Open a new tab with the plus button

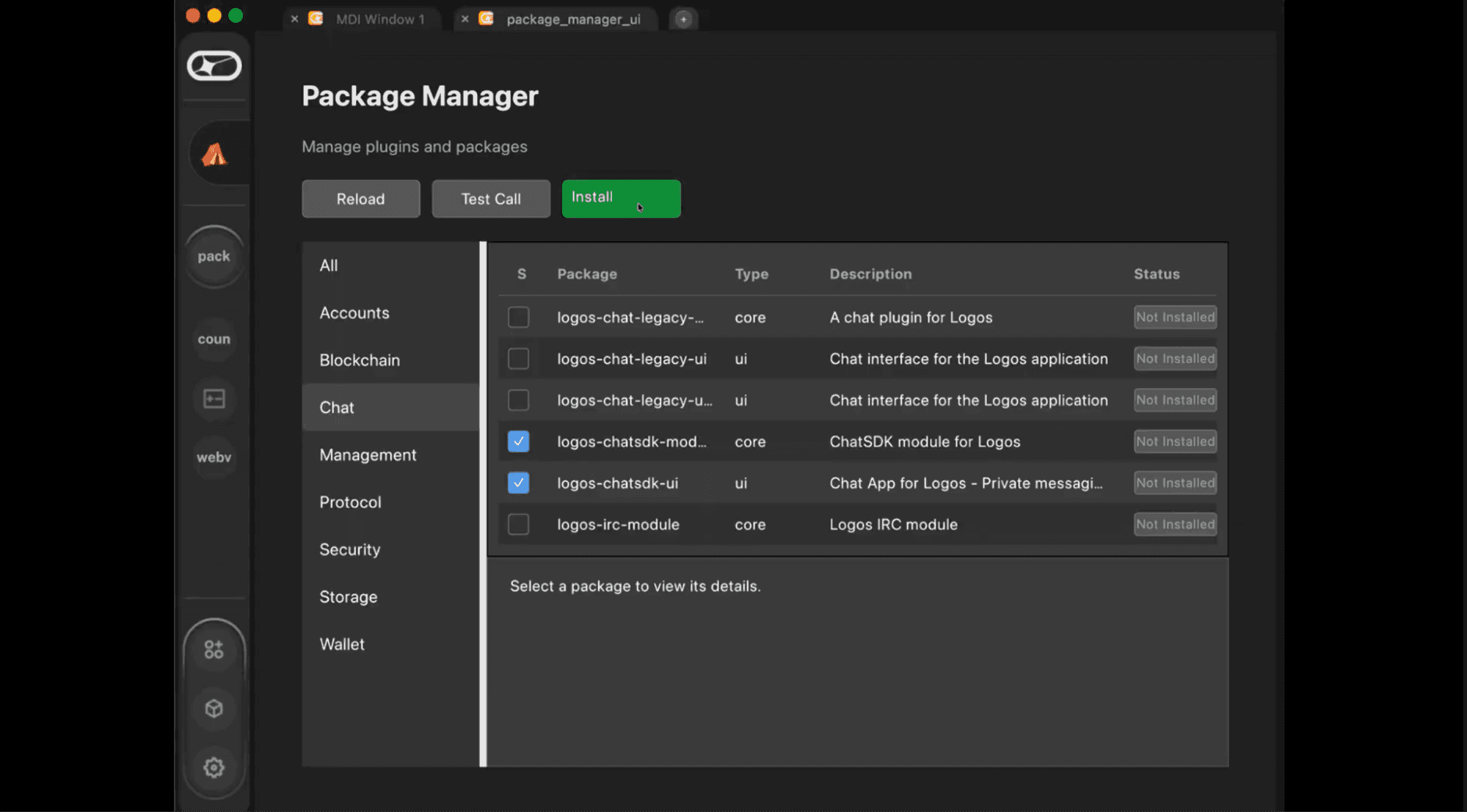coord(683,18)
